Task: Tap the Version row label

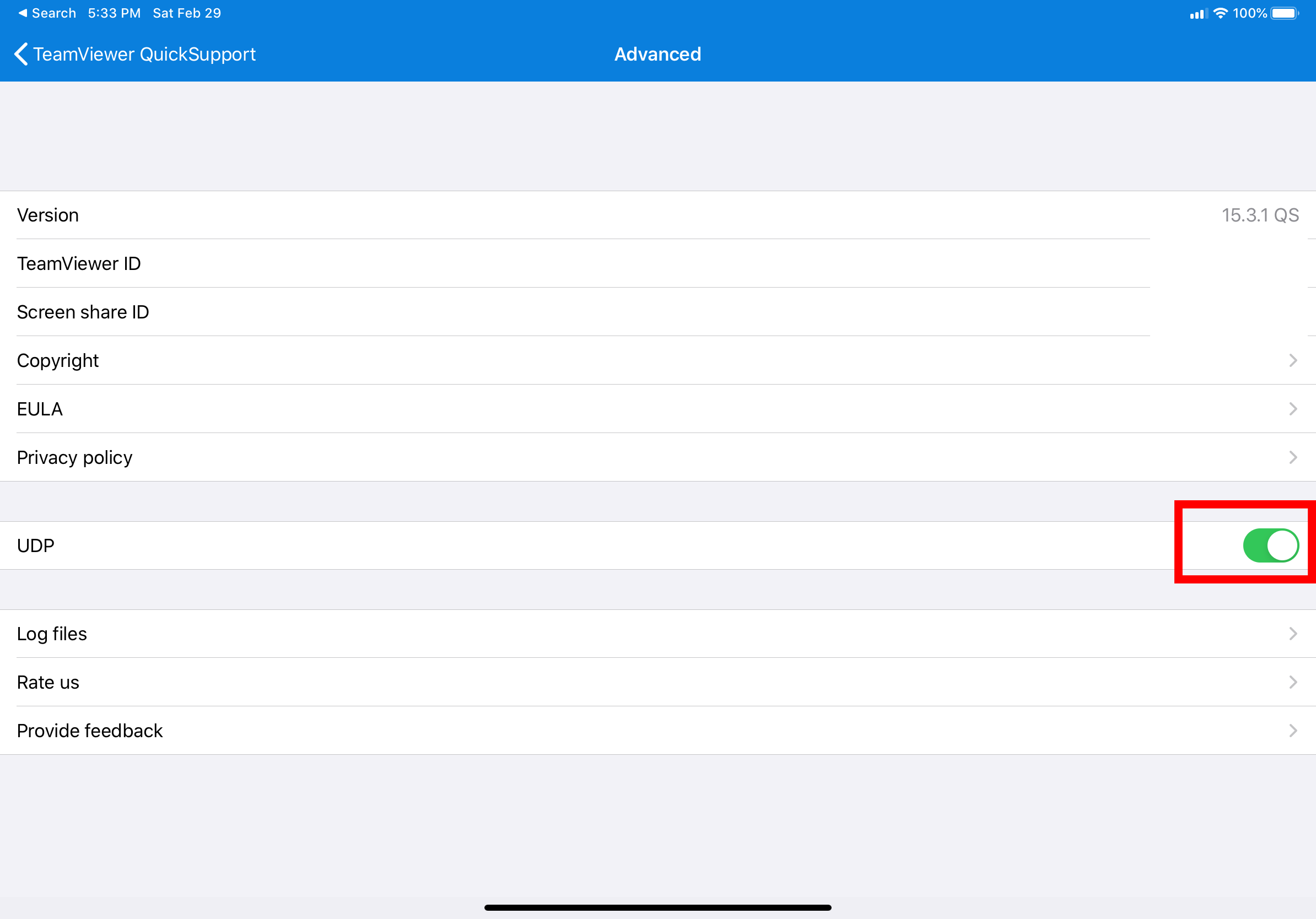Action: (x=47, y=215)
